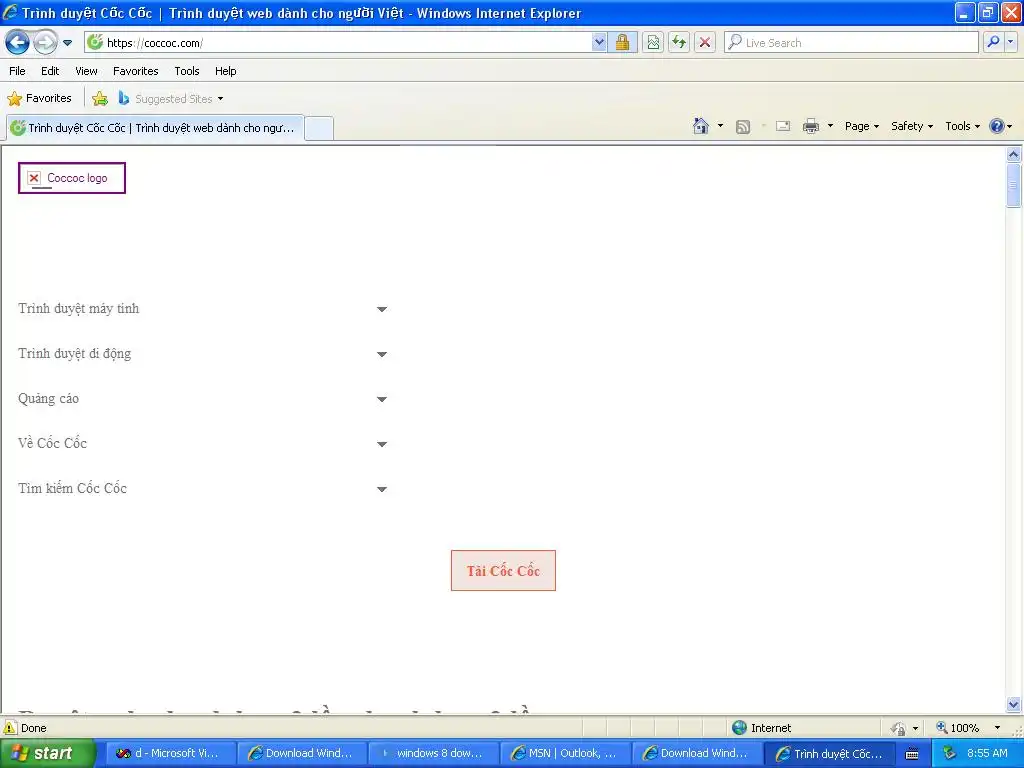Screen dimensions: 1024x768
Task: Click the scrollbar up arrow
Action: tap(1013, 155)
